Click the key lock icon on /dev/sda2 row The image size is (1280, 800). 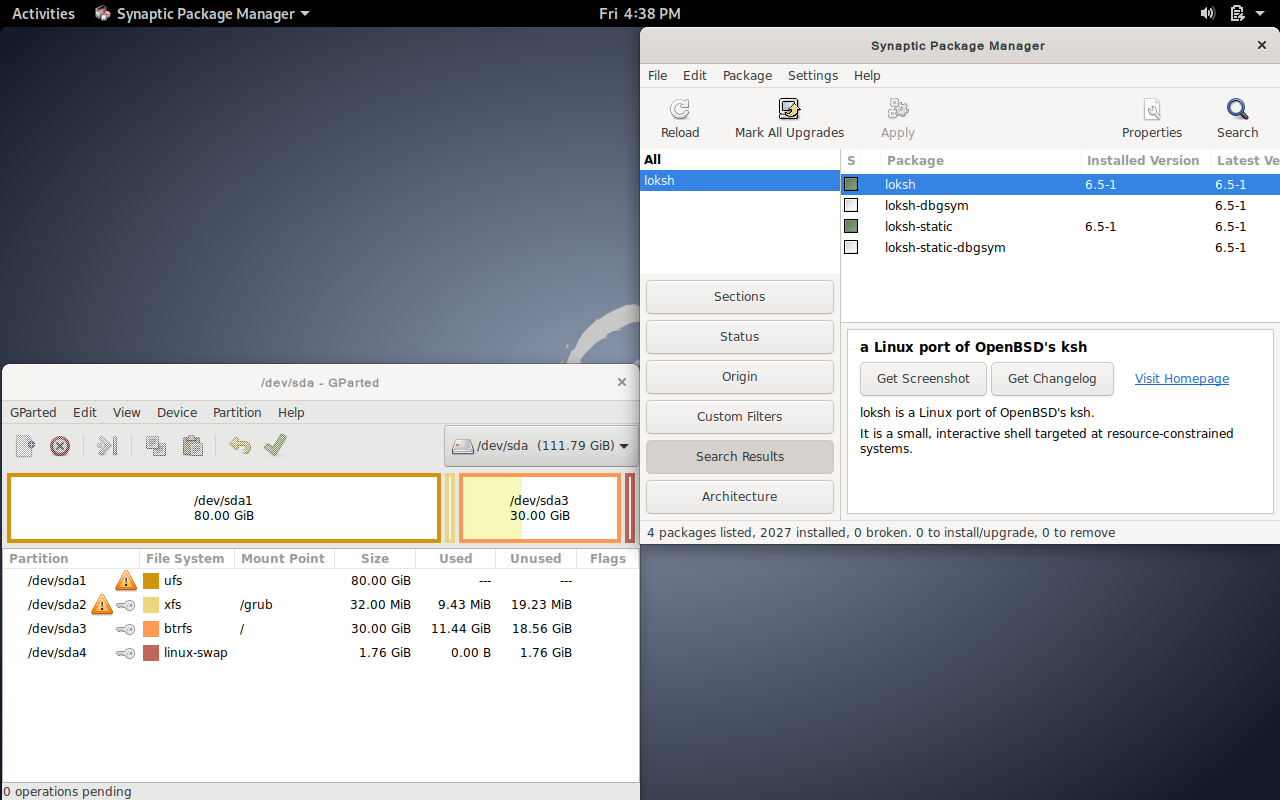click(x=125, y=605)
